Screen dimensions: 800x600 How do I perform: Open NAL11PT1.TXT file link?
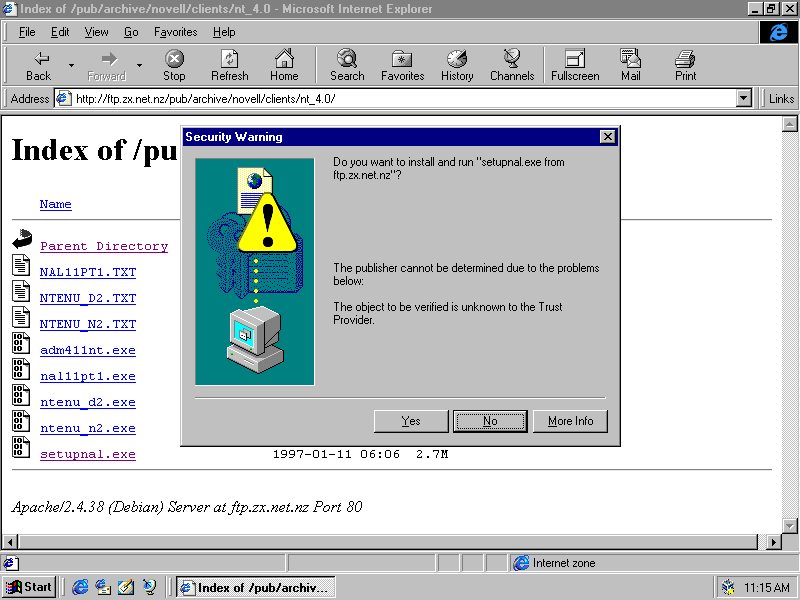coord(88,272)
